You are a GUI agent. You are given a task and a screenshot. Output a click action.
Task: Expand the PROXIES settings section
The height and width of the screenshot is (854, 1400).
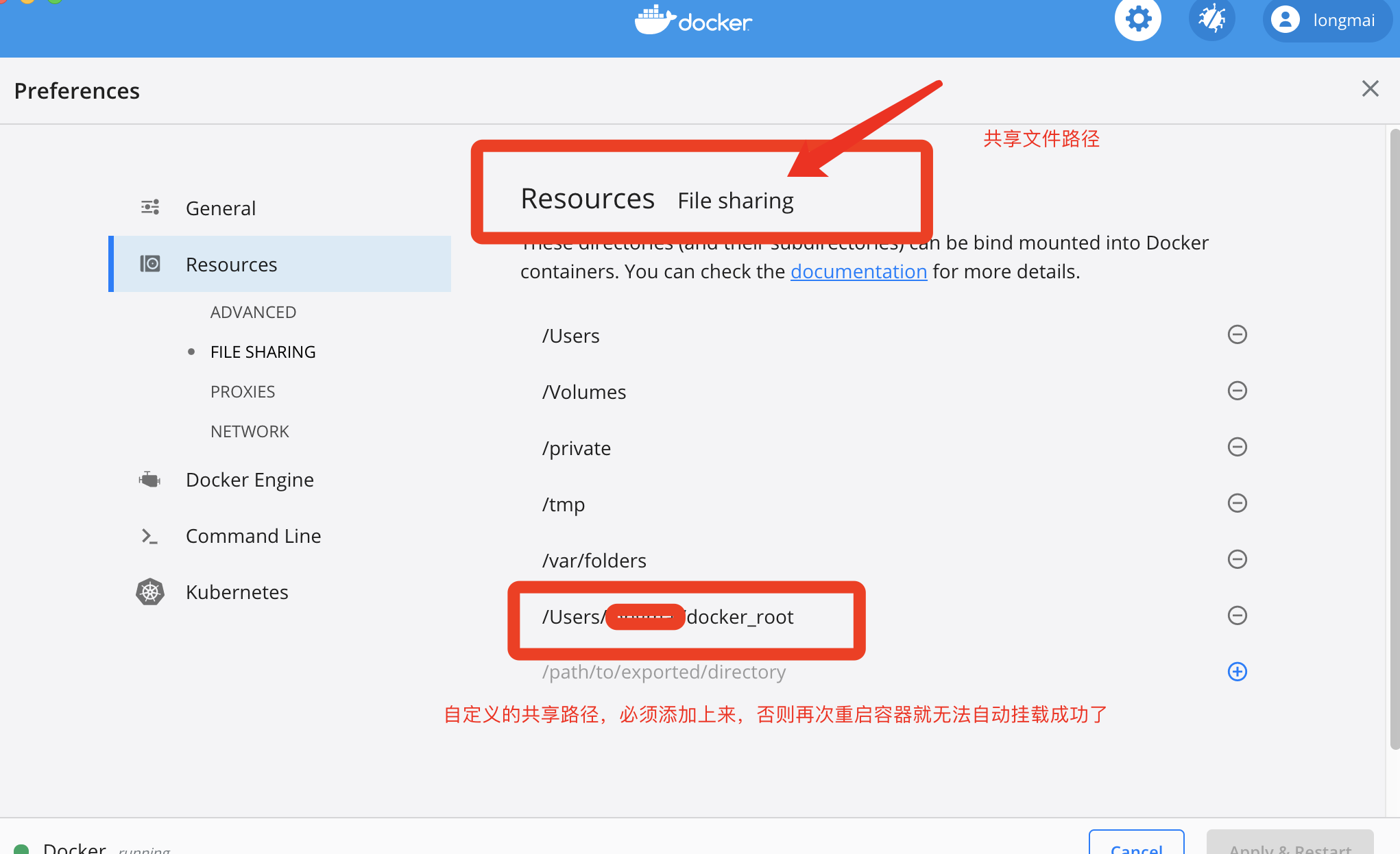pos(242,392)
